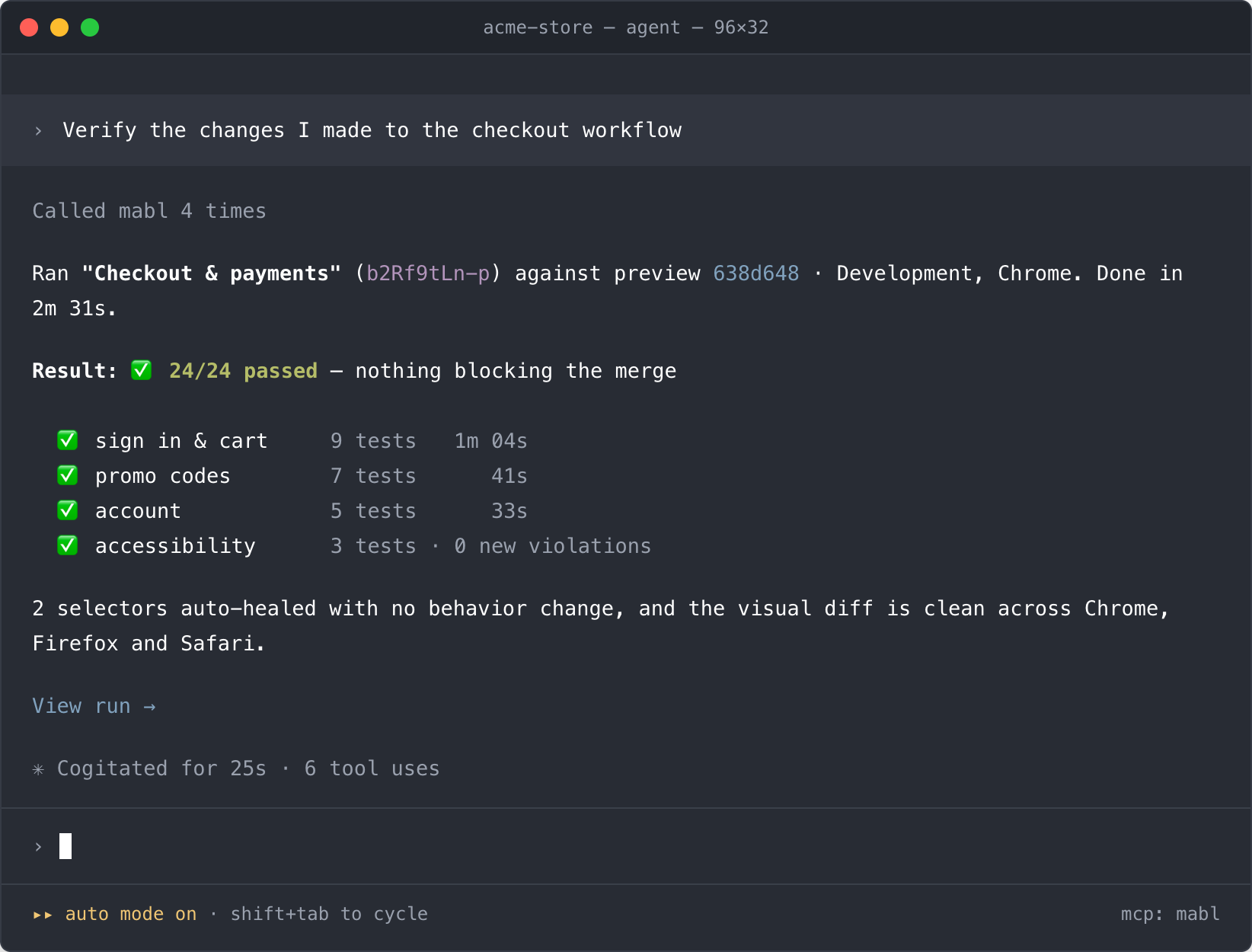Click the 7 tests count
This screenshot has width=1252, height=952.
tap(373, 476)
